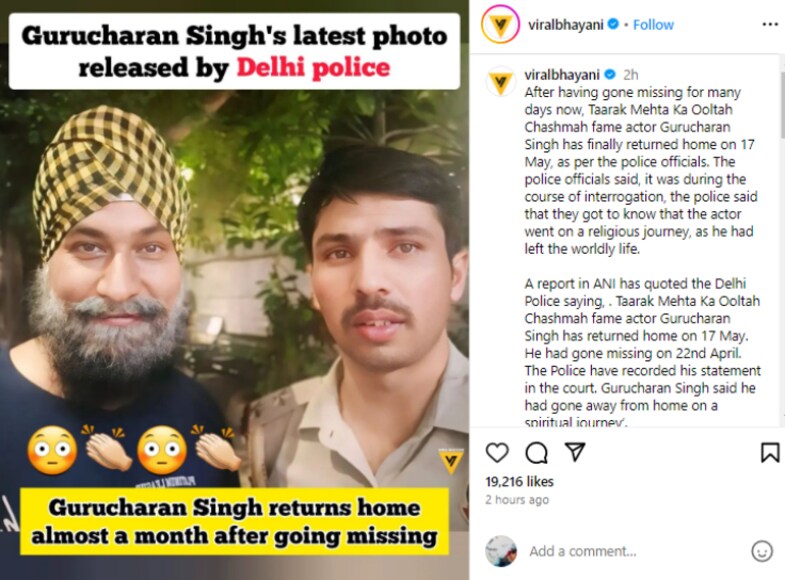Click the verified badge in header

(x=613, y=24)
